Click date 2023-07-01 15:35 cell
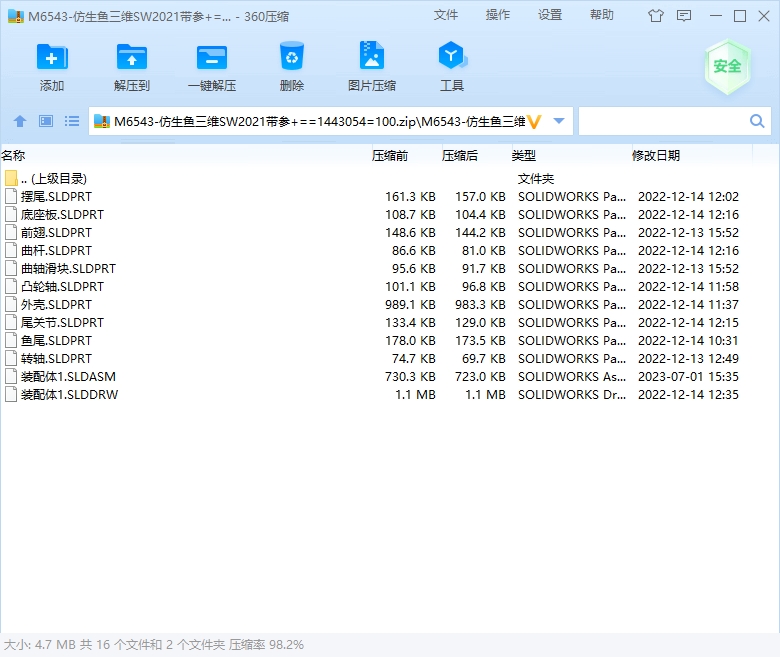The image size is (780, 657). tap(688, 376)
